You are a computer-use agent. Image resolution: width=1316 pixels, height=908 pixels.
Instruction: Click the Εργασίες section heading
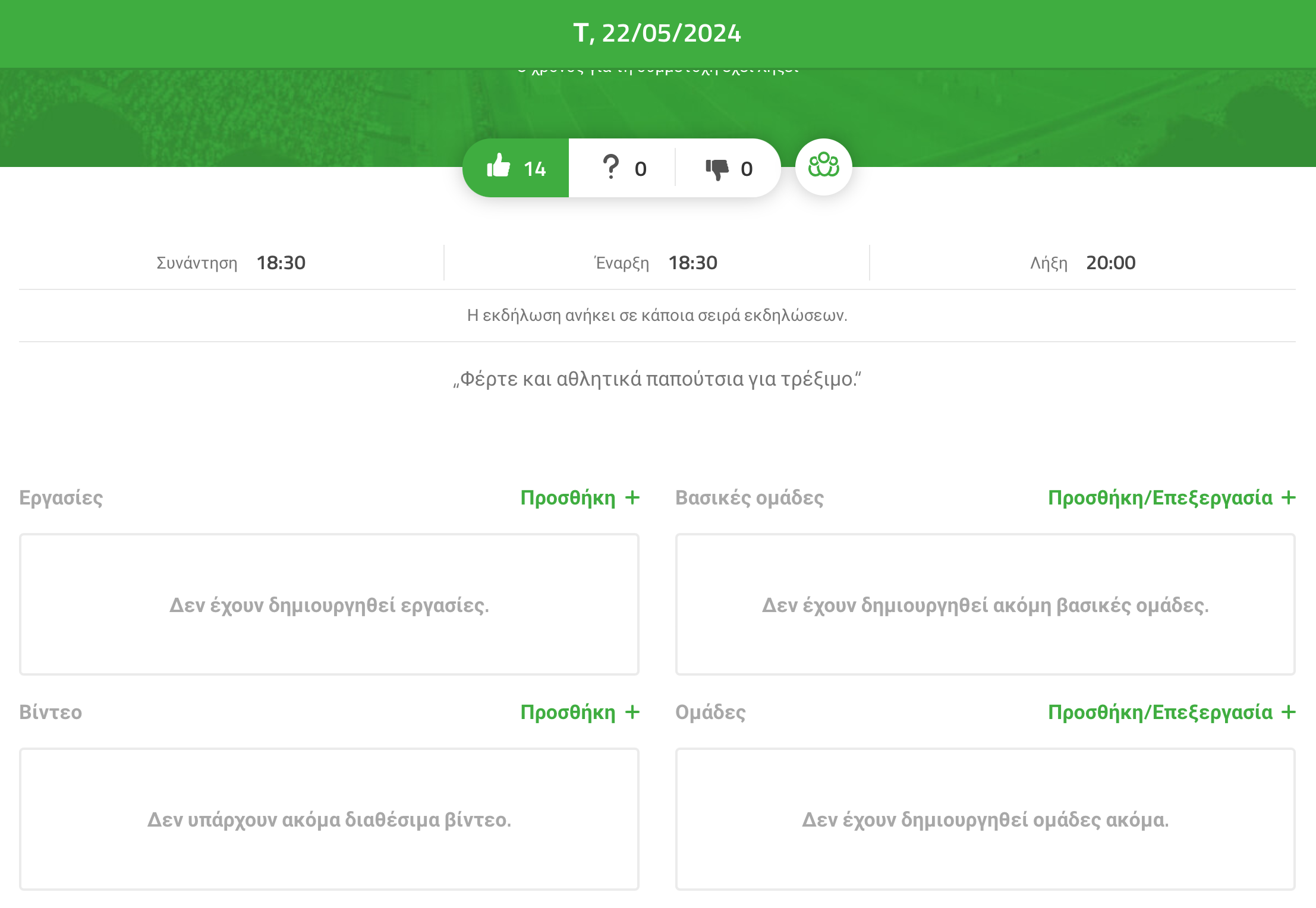tap(61, 498)
